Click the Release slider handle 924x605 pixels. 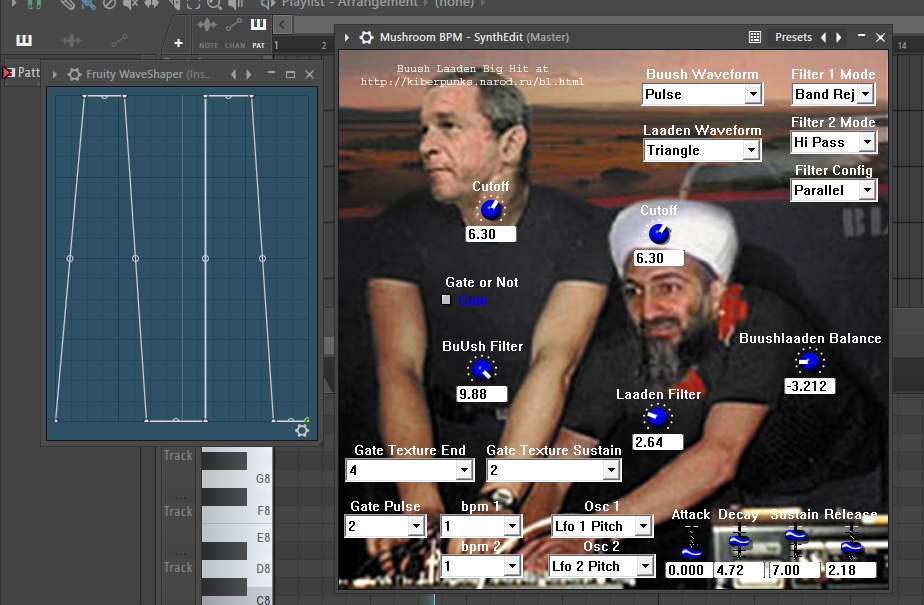point(851,547)
